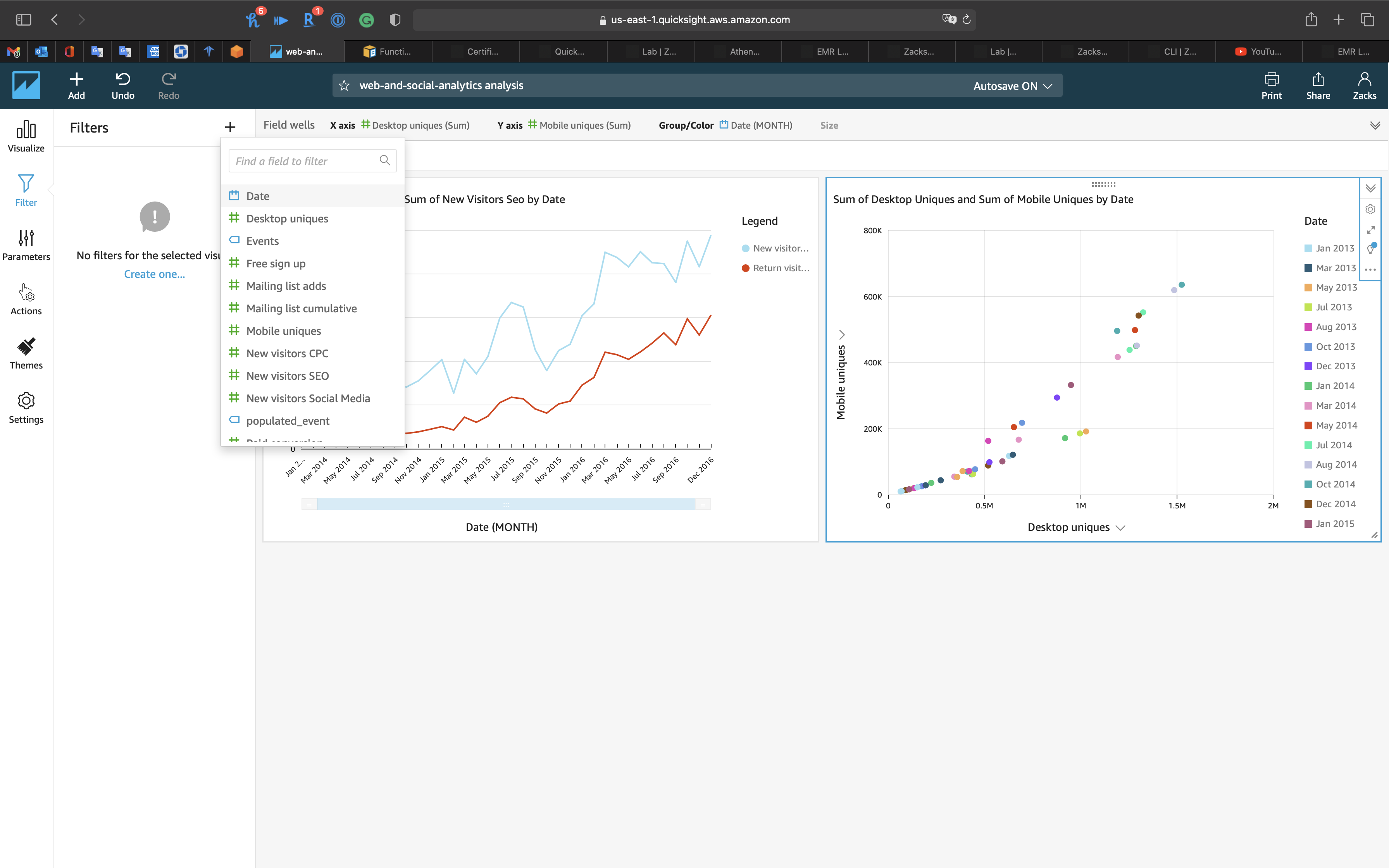Click the Find a field to filter box
Viewport: 1389px width, 868px height.
click(304, 161)
